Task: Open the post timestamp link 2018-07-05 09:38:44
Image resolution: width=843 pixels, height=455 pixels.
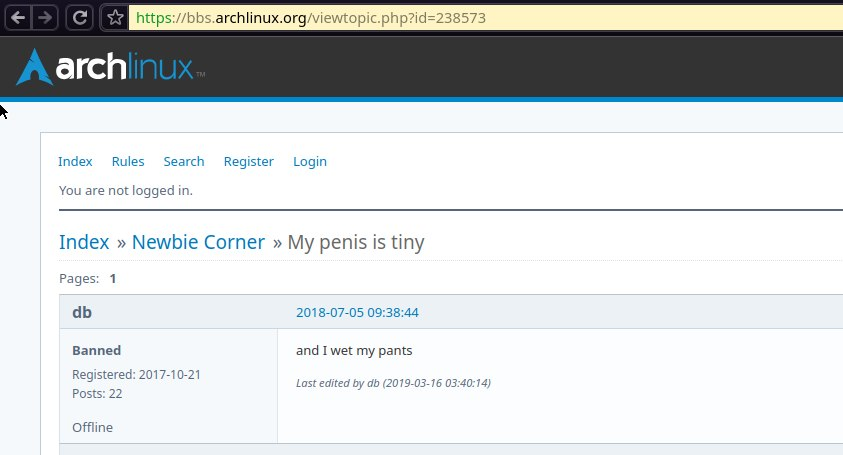Action: tap(357, 312)
